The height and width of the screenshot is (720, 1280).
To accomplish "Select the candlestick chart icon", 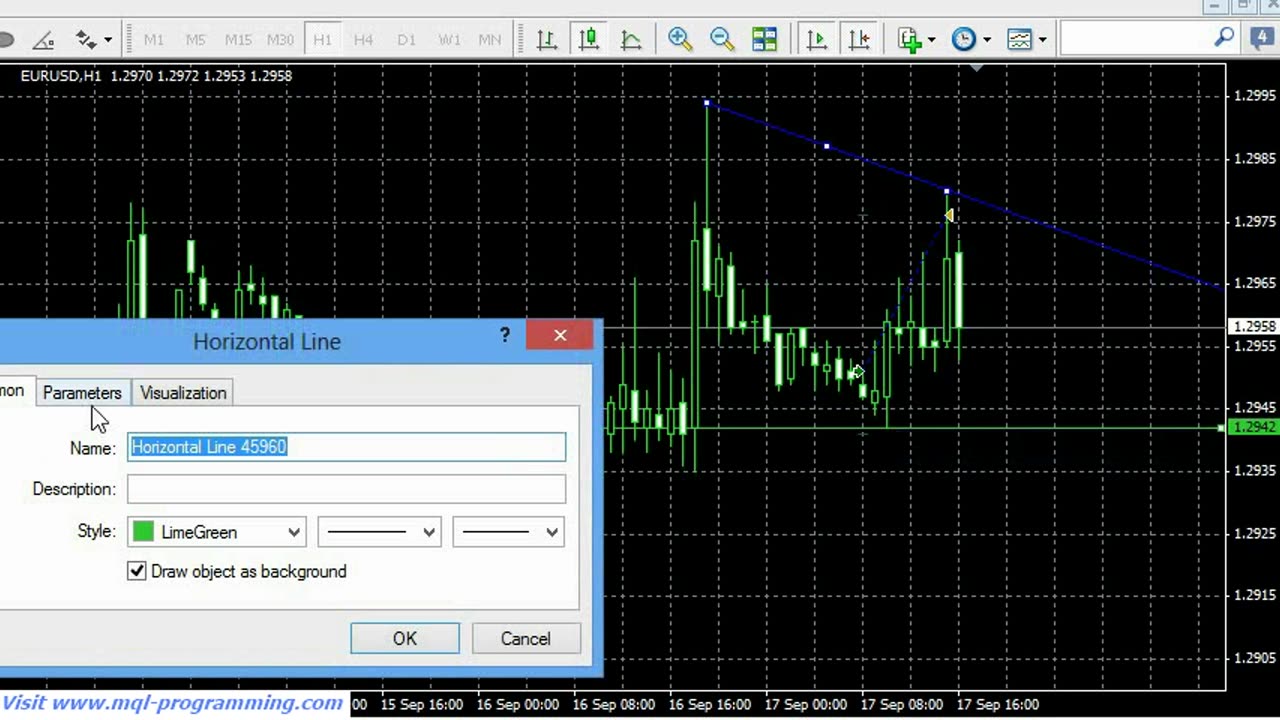I will coord(588,39).
